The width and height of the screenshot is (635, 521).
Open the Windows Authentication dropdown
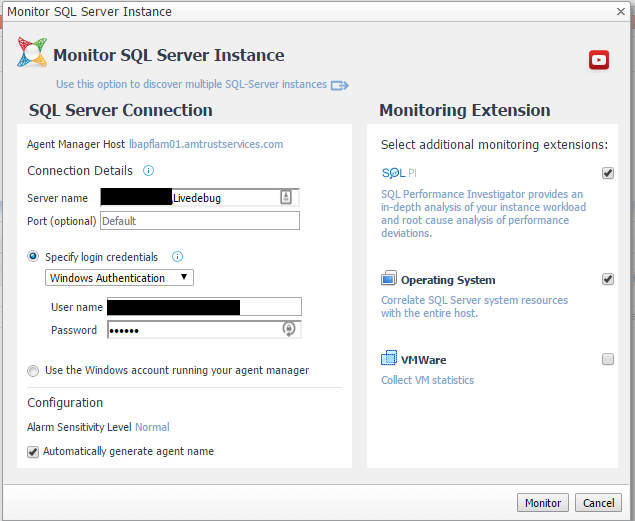(119, 278)
